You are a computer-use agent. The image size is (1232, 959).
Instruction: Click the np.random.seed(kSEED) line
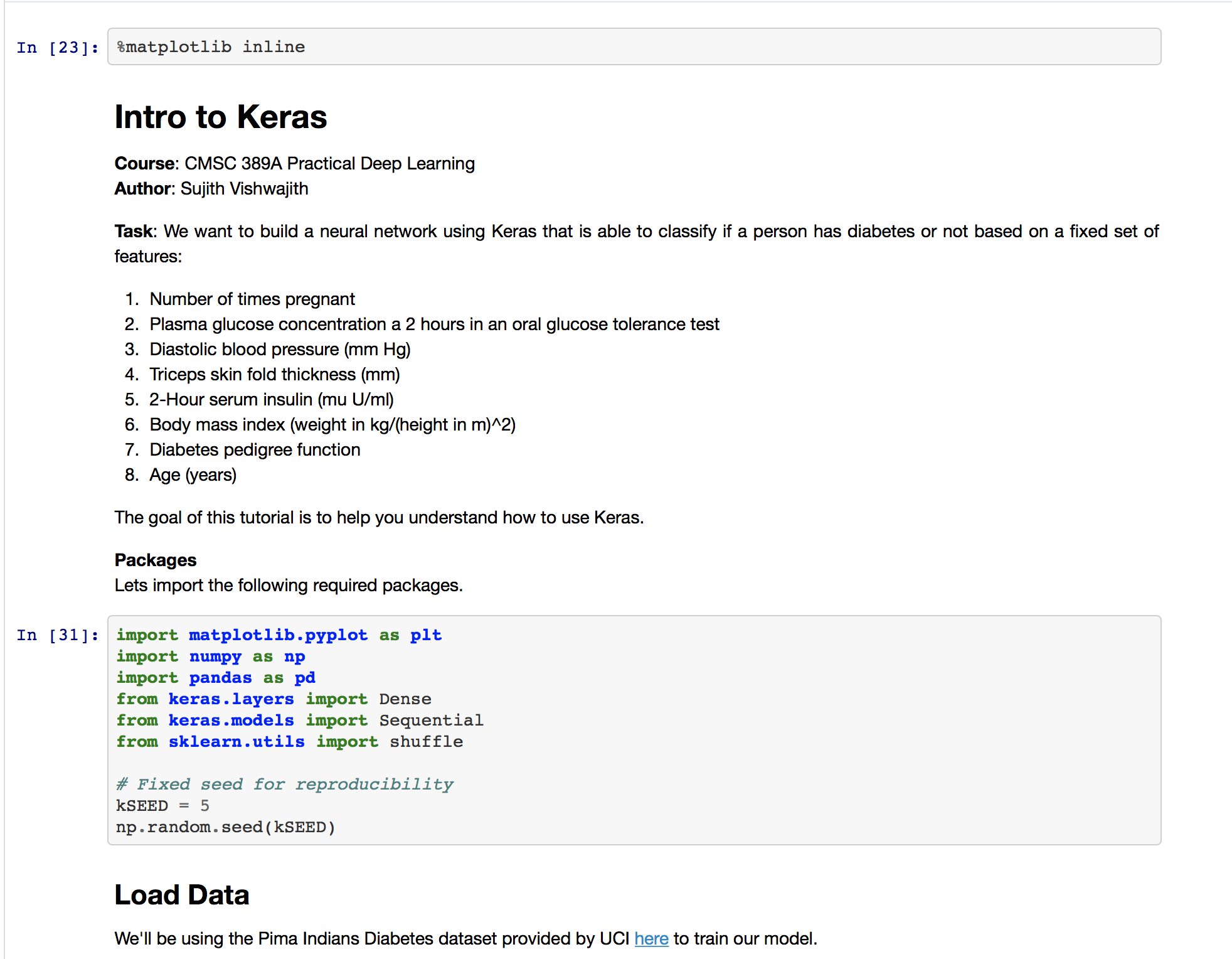(225, 827)
